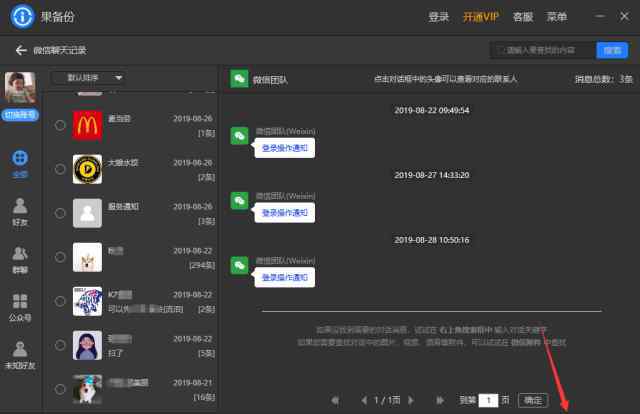640x414 pixels.
Task: Open the 群聊 group chats category
Action: coord(20,260)
